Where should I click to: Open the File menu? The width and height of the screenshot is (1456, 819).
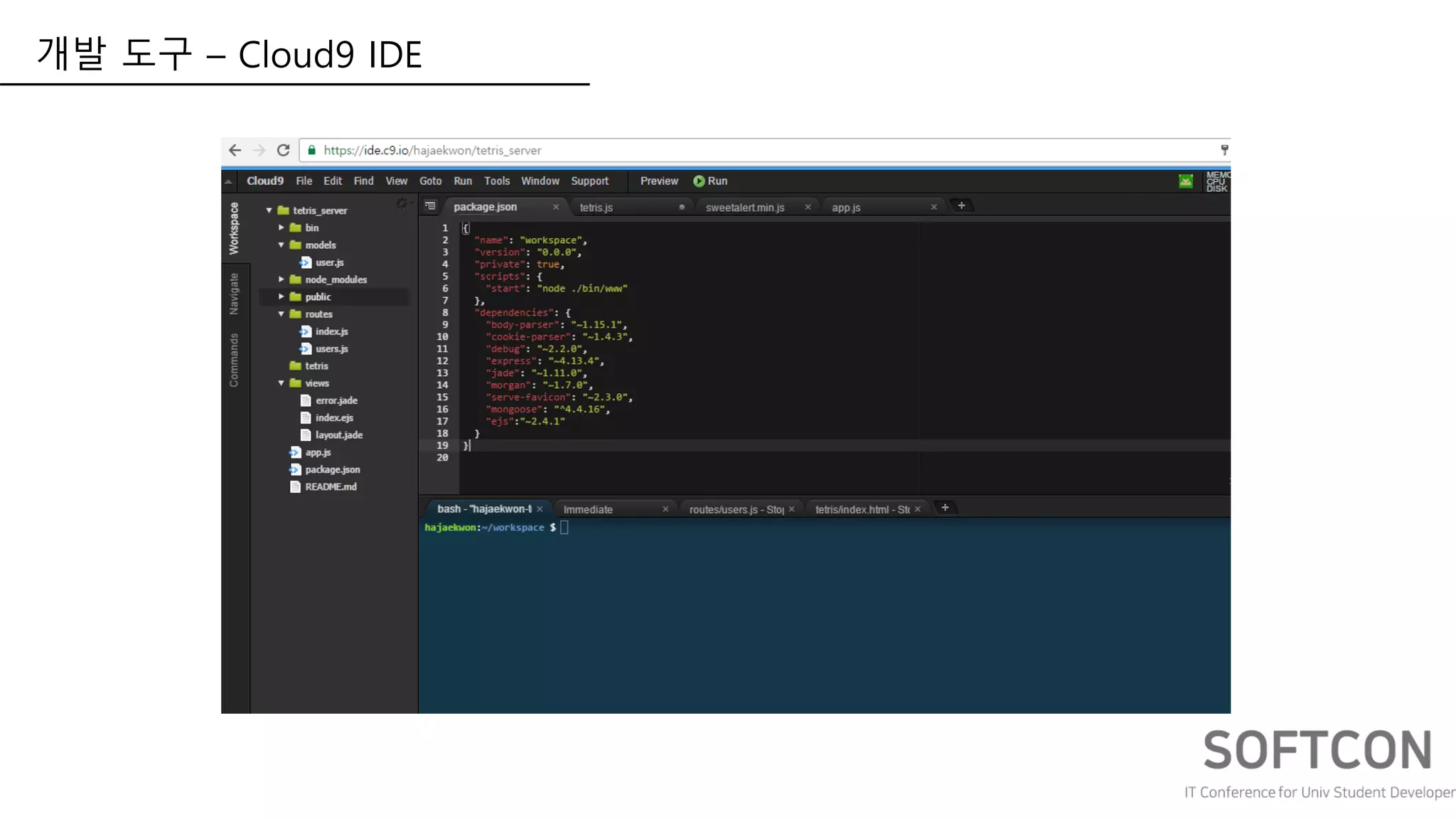coord(304,181)
